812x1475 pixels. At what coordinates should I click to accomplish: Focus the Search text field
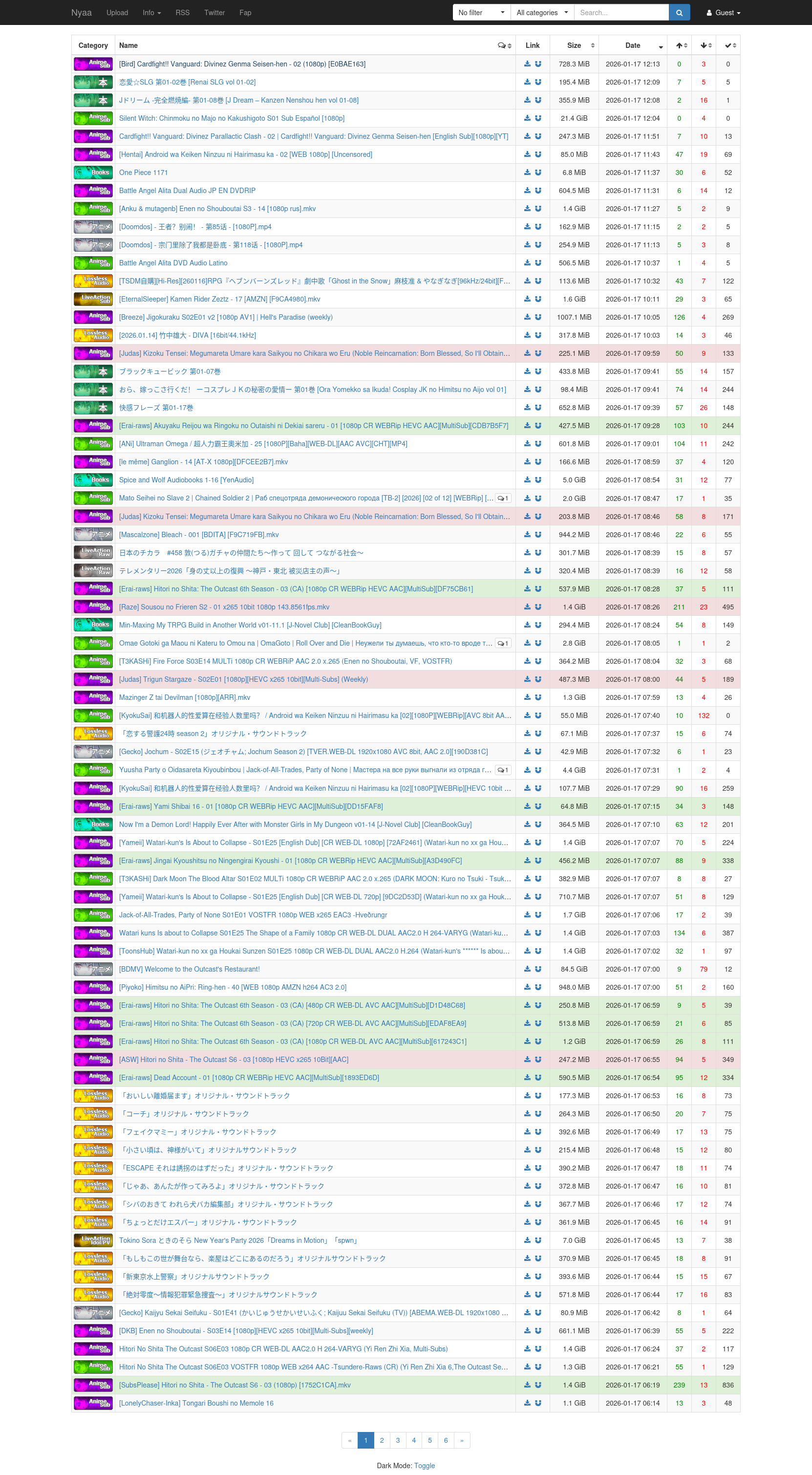(621, 13)
